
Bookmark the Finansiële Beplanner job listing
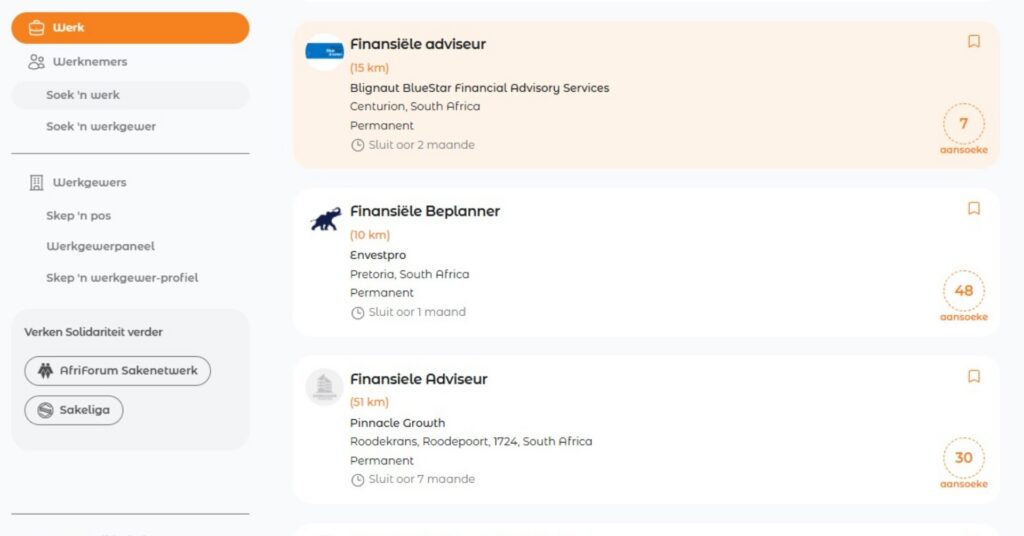click(x=973, y=209)
